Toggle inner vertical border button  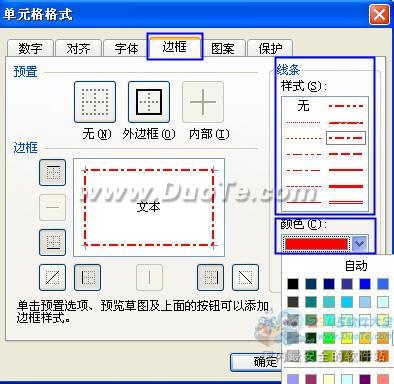[149, 277]
